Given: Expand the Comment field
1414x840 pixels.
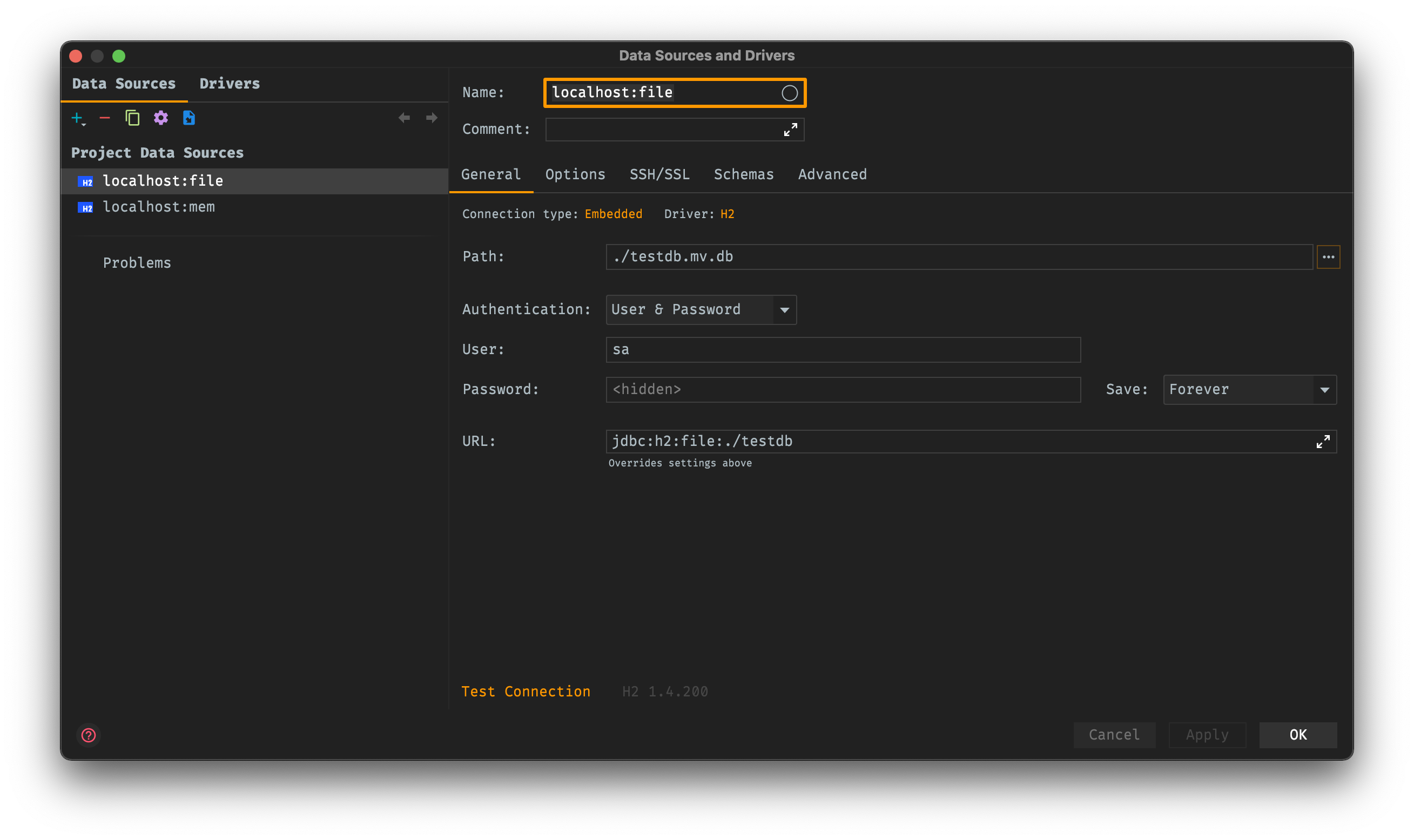Looking at the screenshot, I should 790,130.
